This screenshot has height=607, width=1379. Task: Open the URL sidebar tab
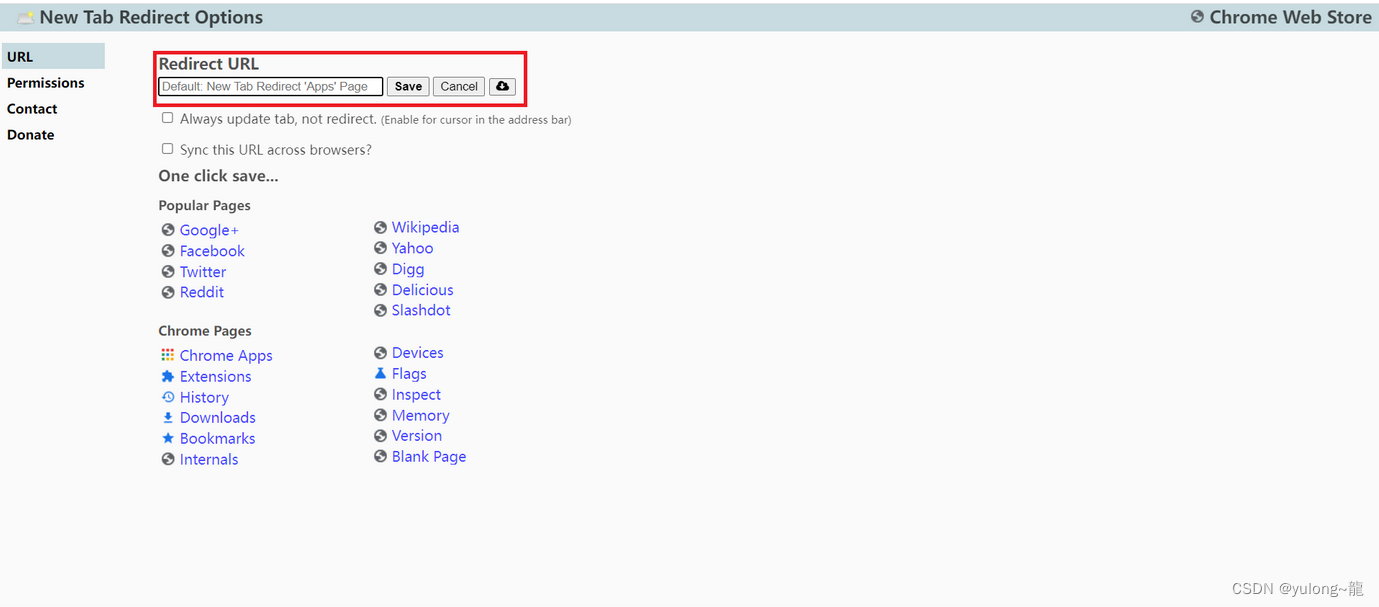(53, 57)
